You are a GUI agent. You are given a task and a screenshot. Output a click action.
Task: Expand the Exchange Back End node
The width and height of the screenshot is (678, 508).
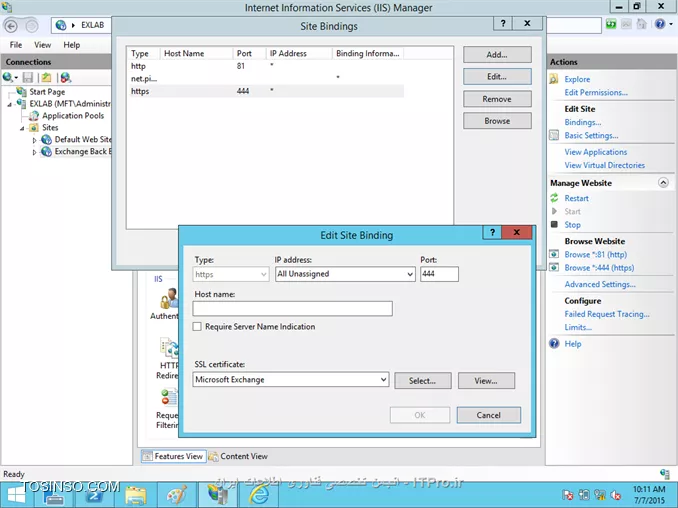click(35, 152)
